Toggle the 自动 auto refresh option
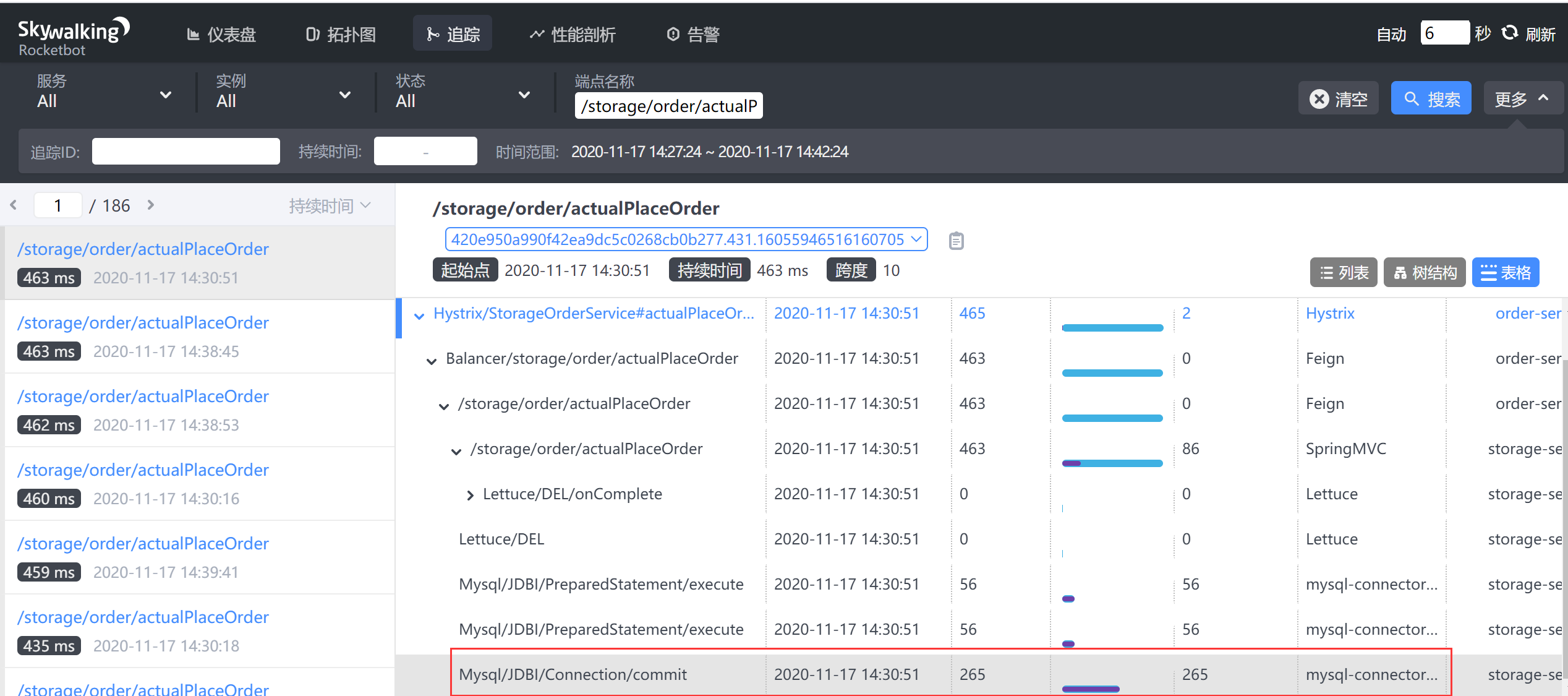The width and height of the screenshot is (1568, 696). pos(1391,35)
